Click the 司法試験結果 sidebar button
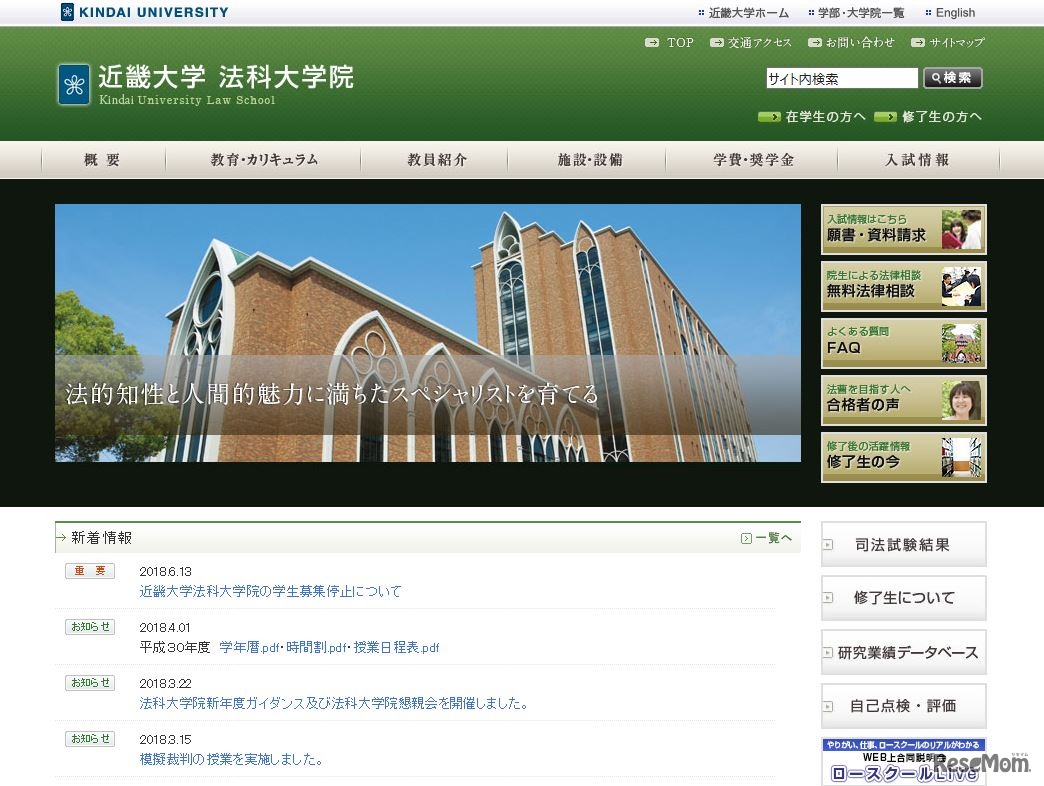The height and width of the screenshot is (786, 1044). click(903, 543)
